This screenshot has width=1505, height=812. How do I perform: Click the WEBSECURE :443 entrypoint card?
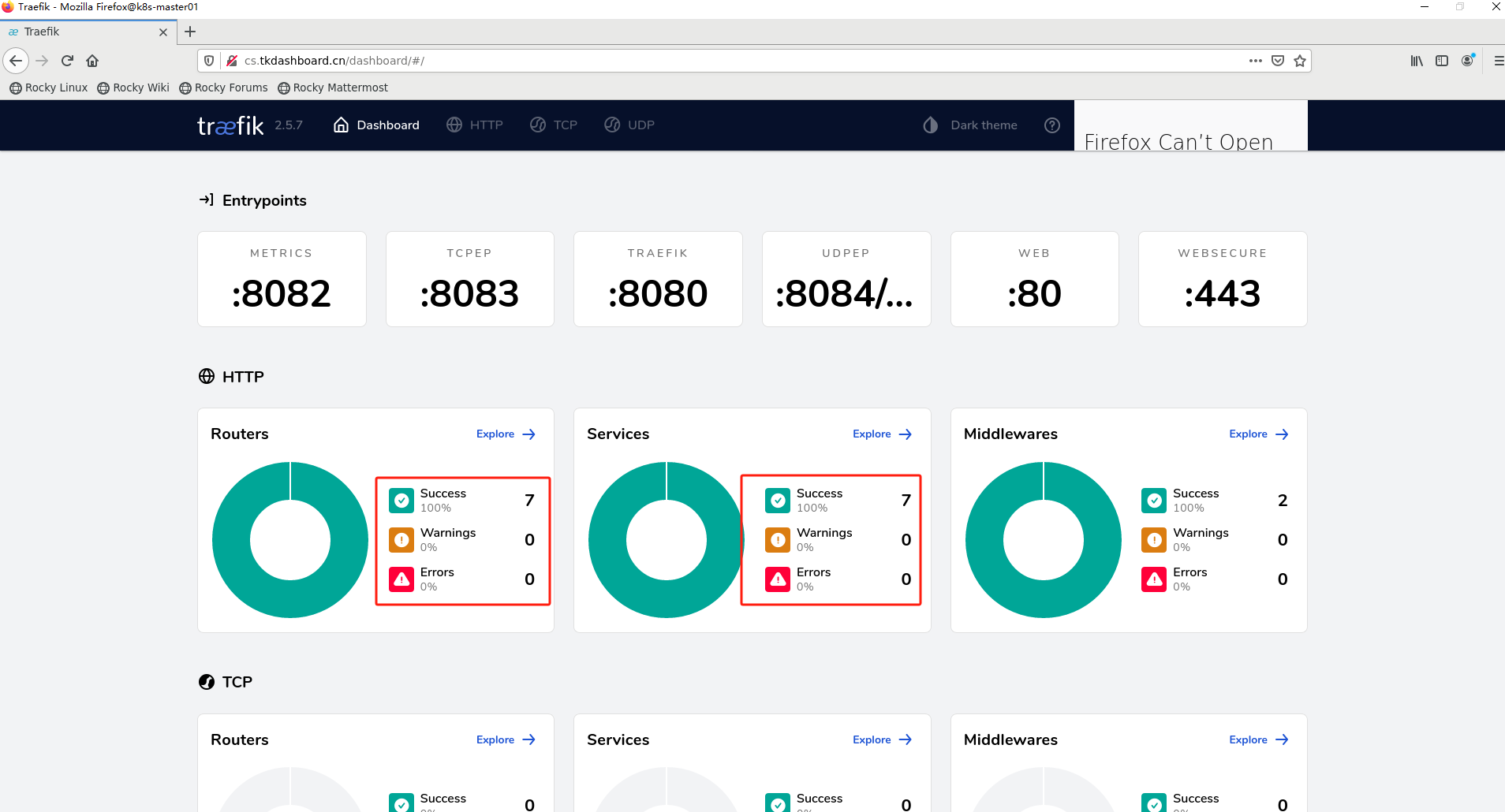click(1223, 279)
